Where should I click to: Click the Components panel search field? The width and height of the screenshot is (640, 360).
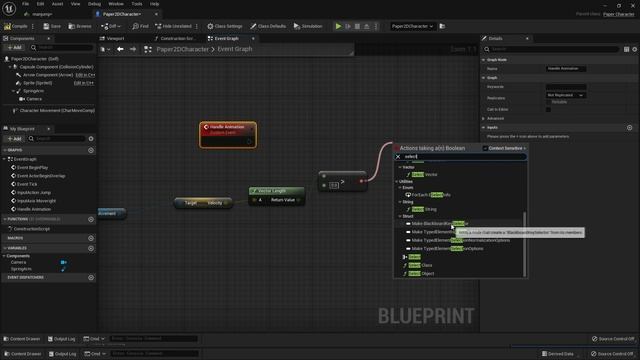tap(61, 47)
